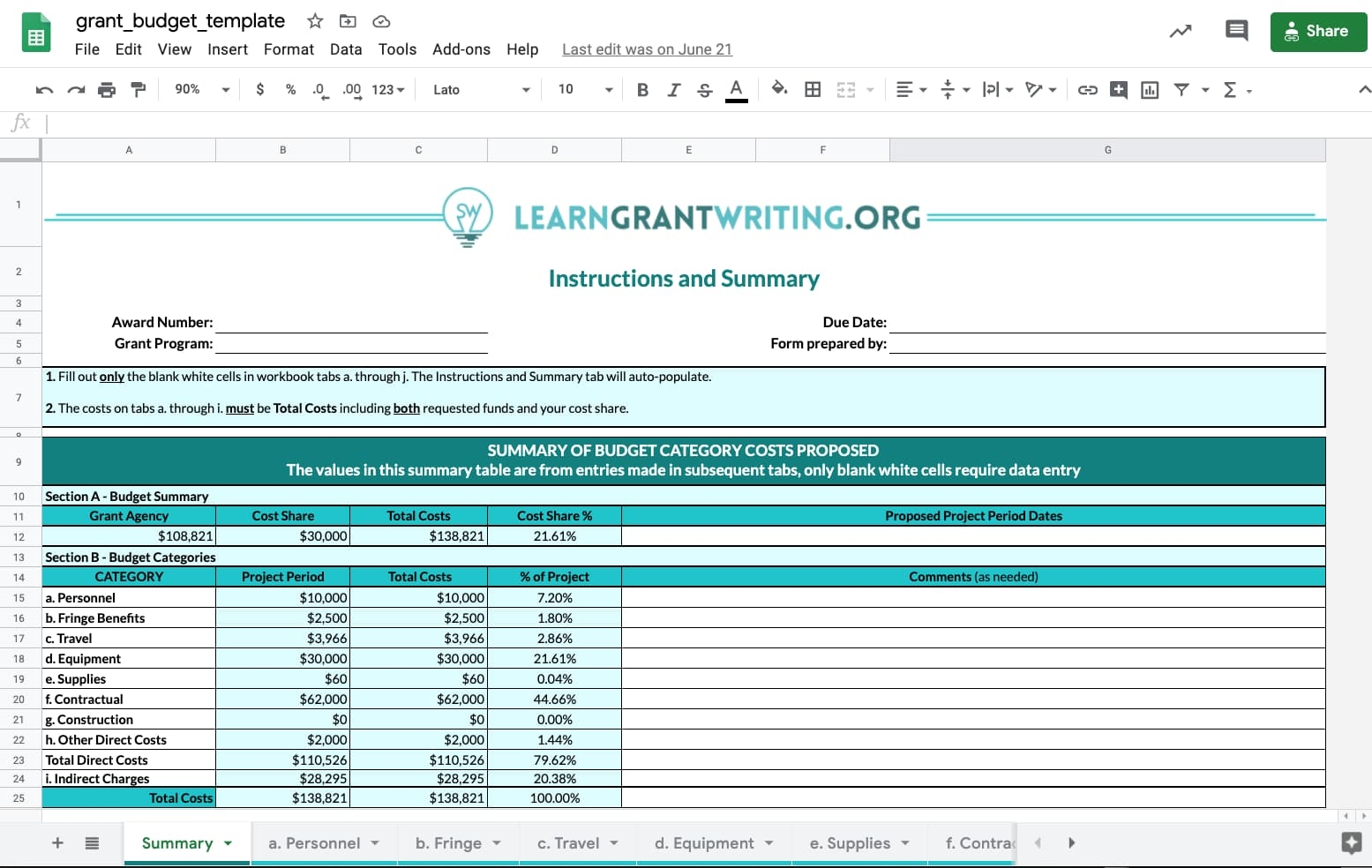Screen dimensions: 1372x868
Task: Open the text color picker
Action: pyautogui.click(x=737, y=89)
